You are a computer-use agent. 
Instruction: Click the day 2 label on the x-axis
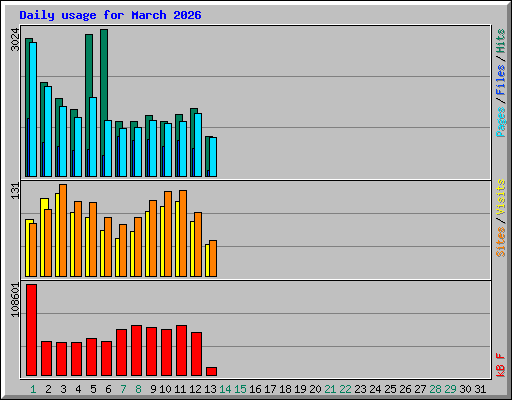pyautogui.click(x=48, y=389)
